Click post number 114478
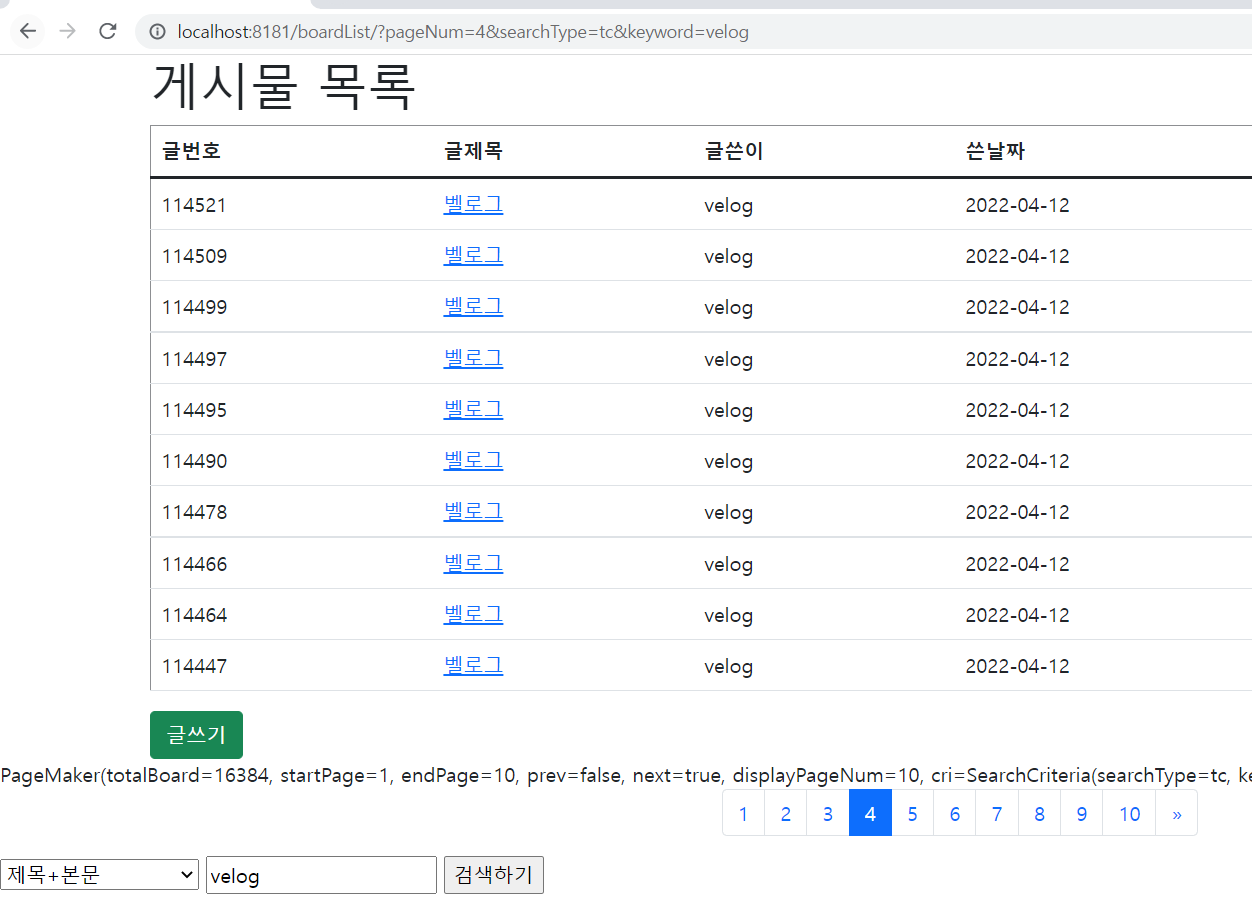Image resolution: width=1252 pixels, height=914 pixels. coord(194,513)
